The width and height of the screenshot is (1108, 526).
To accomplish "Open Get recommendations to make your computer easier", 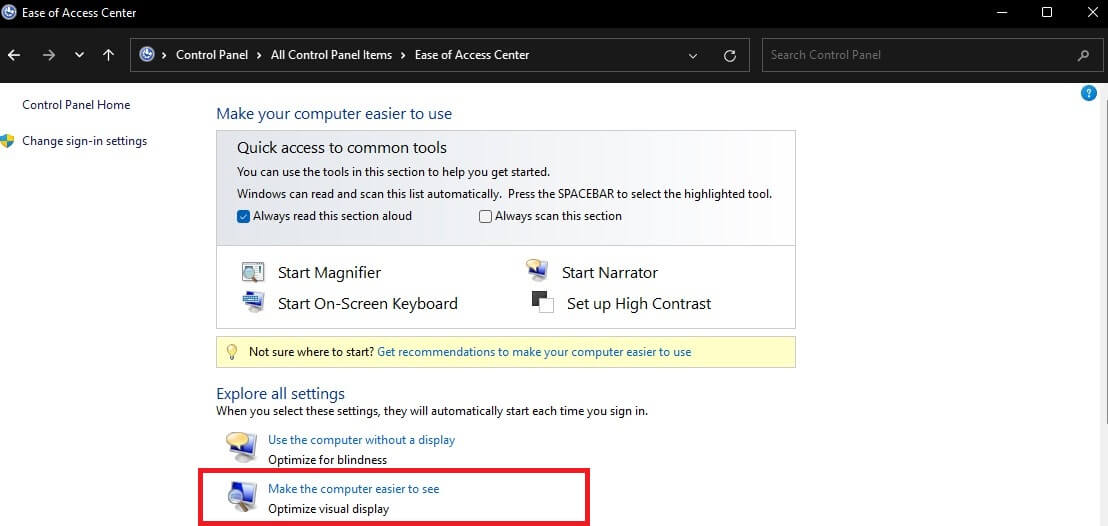I will (534, 351).
